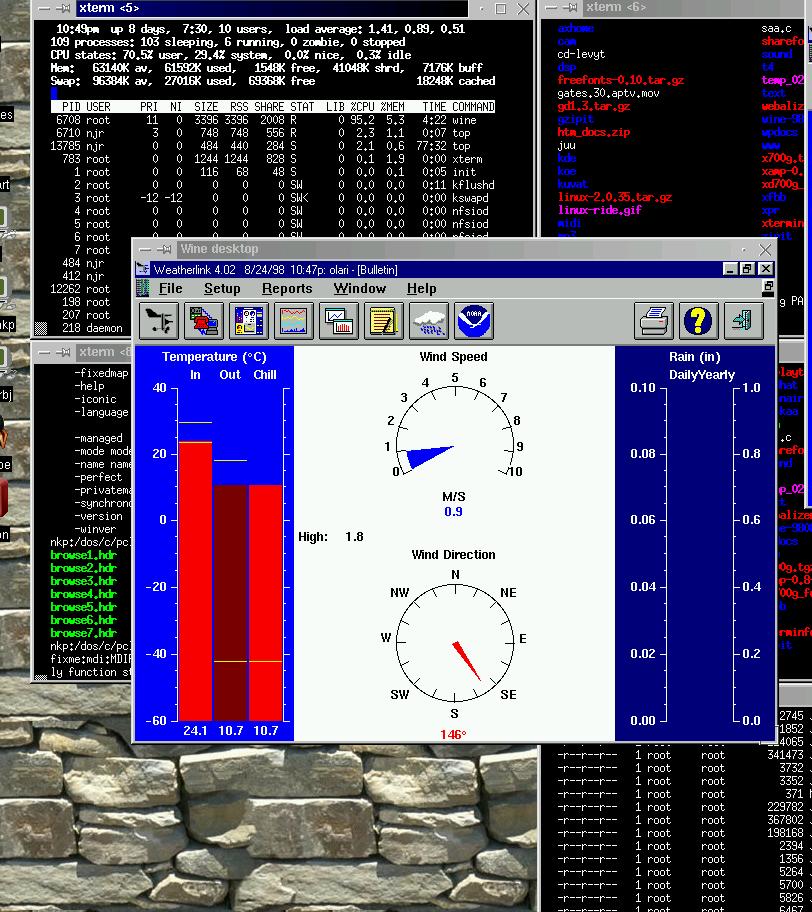Click the exit door toolbar icon
Image resolution: width=812 pixels, height=912 pixels.
tap(743, 320)
